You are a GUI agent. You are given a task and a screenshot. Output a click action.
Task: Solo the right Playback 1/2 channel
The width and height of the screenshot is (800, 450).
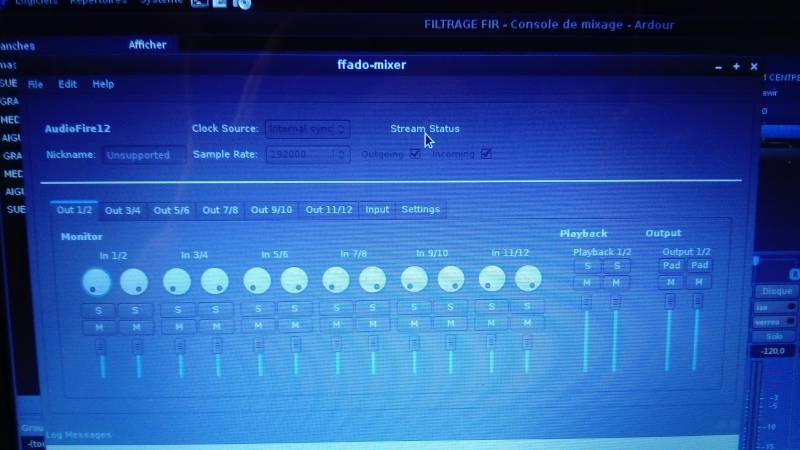(617, 266)
